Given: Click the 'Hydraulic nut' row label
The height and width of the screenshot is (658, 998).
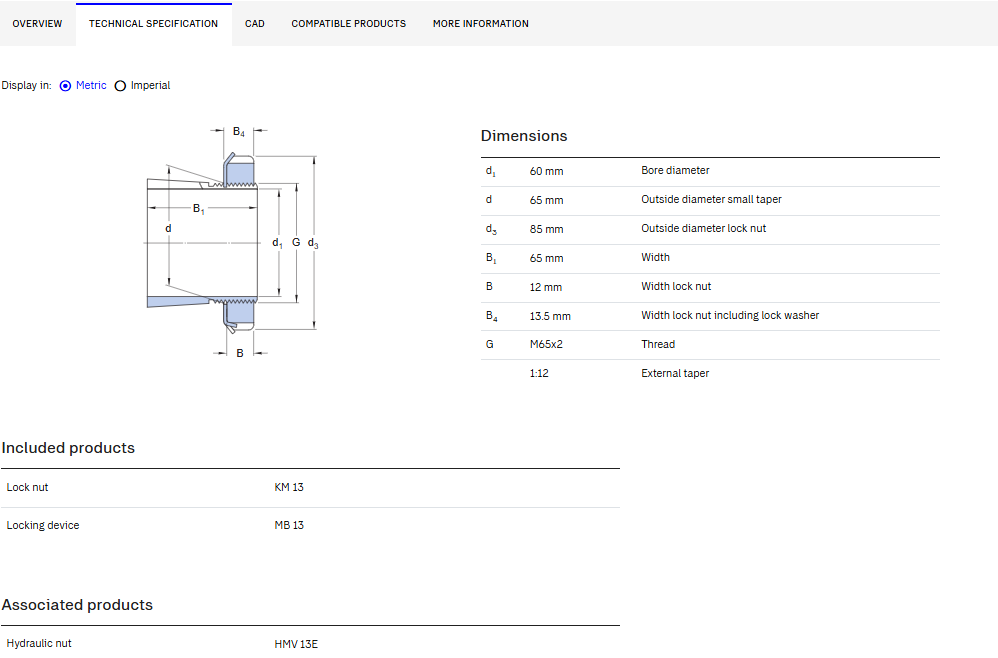Looking at the screenshot, I should click(39, 643).
